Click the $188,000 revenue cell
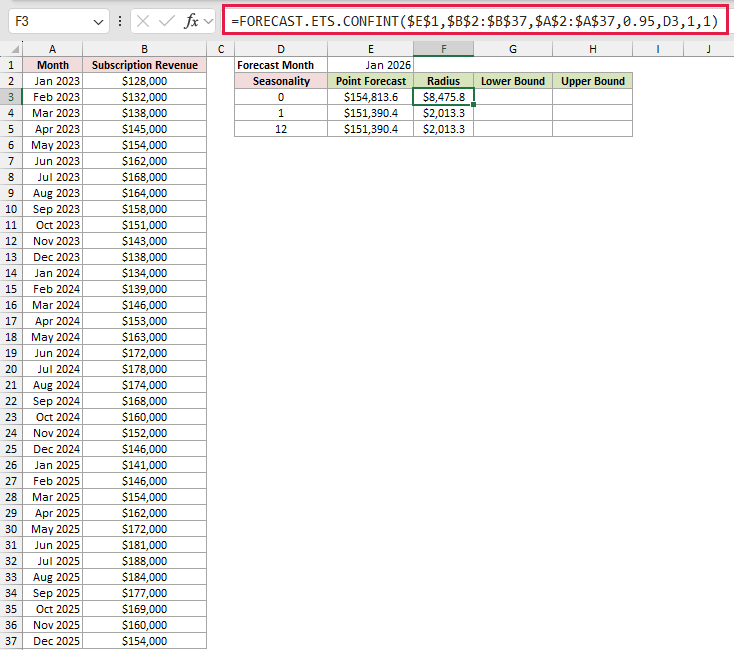This screenshot has height=650, width=734. 144,561
